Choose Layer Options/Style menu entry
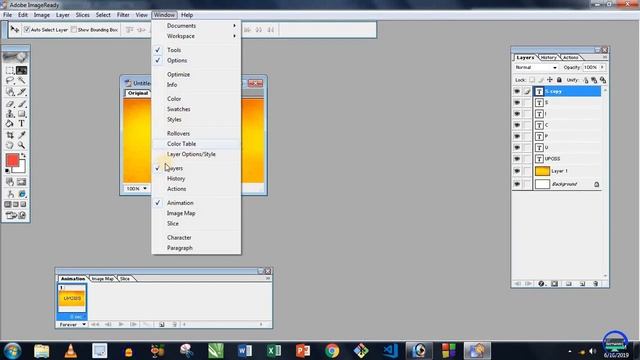The image size is (640, 360). [196, 154]
